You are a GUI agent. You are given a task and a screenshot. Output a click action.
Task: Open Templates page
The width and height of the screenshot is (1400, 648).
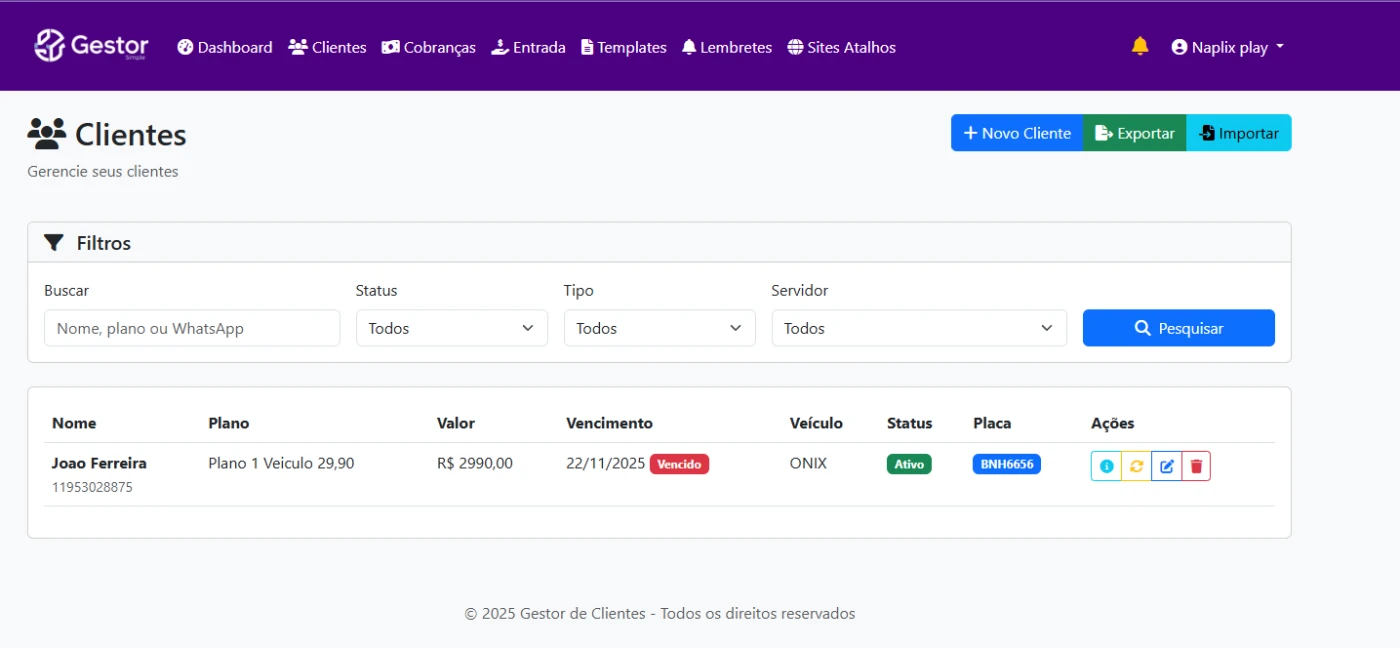(x=623, y=47)
